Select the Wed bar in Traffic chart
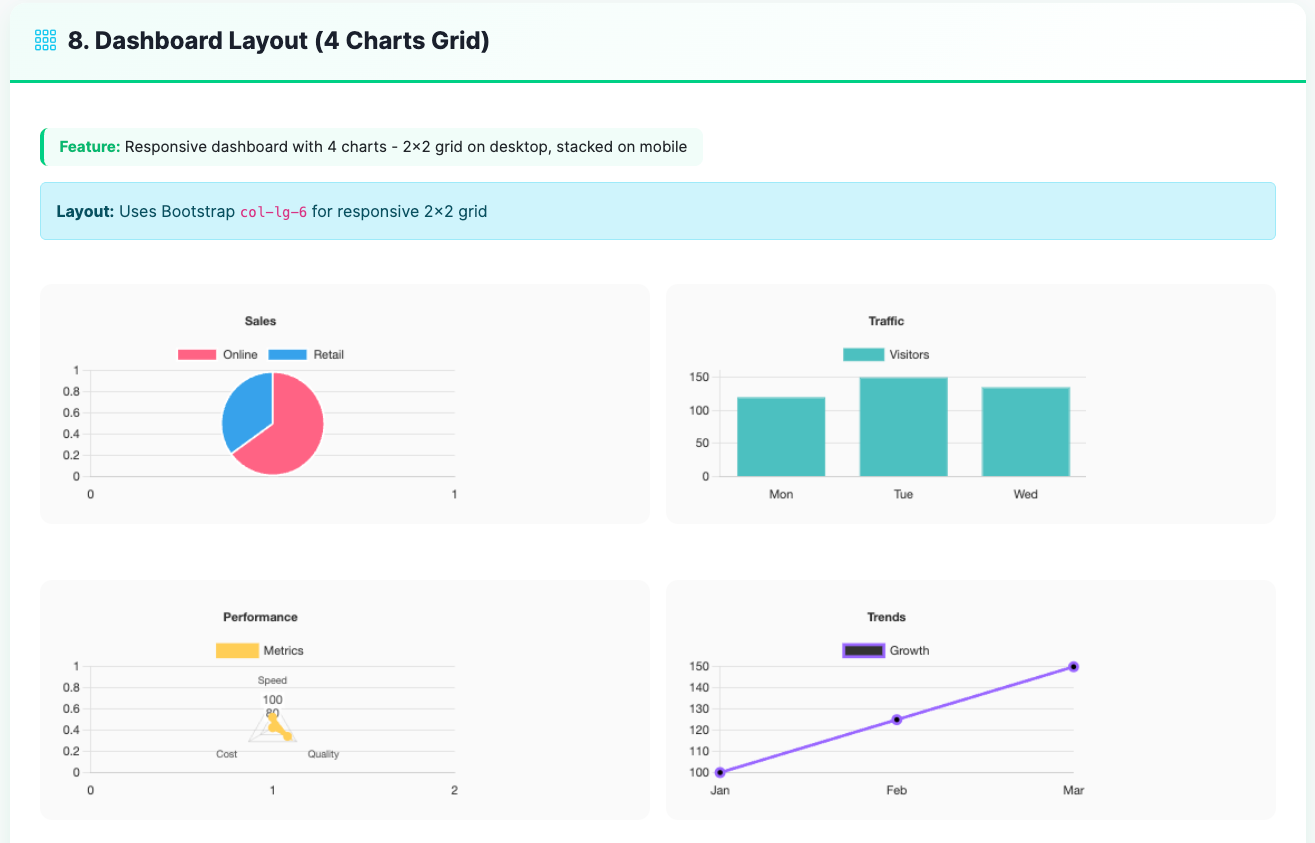Image resolution: width=1315 pixels, height=843 pixels. (1025, 432)
